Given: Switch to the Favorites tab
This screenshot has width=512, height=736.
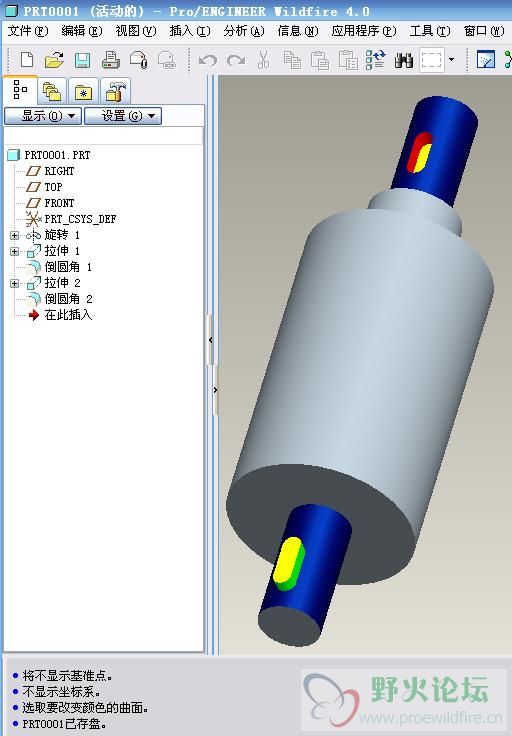Looking at the screenshot, I should coord(83,91).
